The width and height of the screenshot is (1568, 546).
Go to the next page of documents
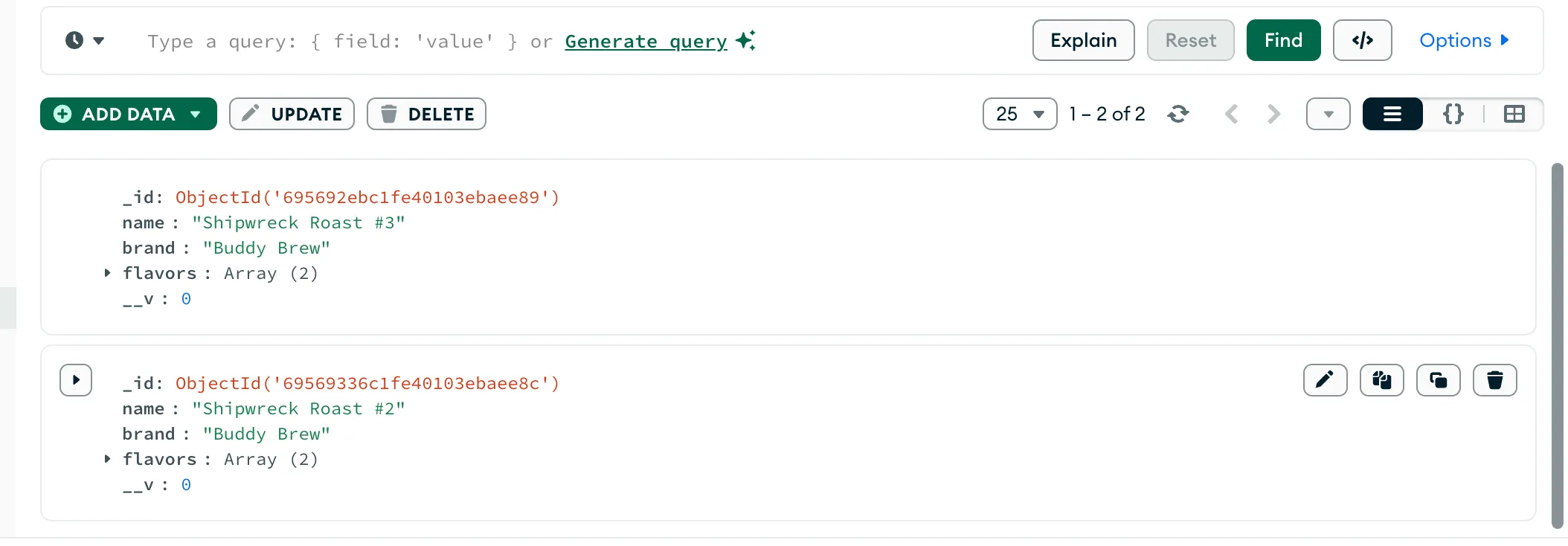pyautogui.click(x=1273, y=114)
